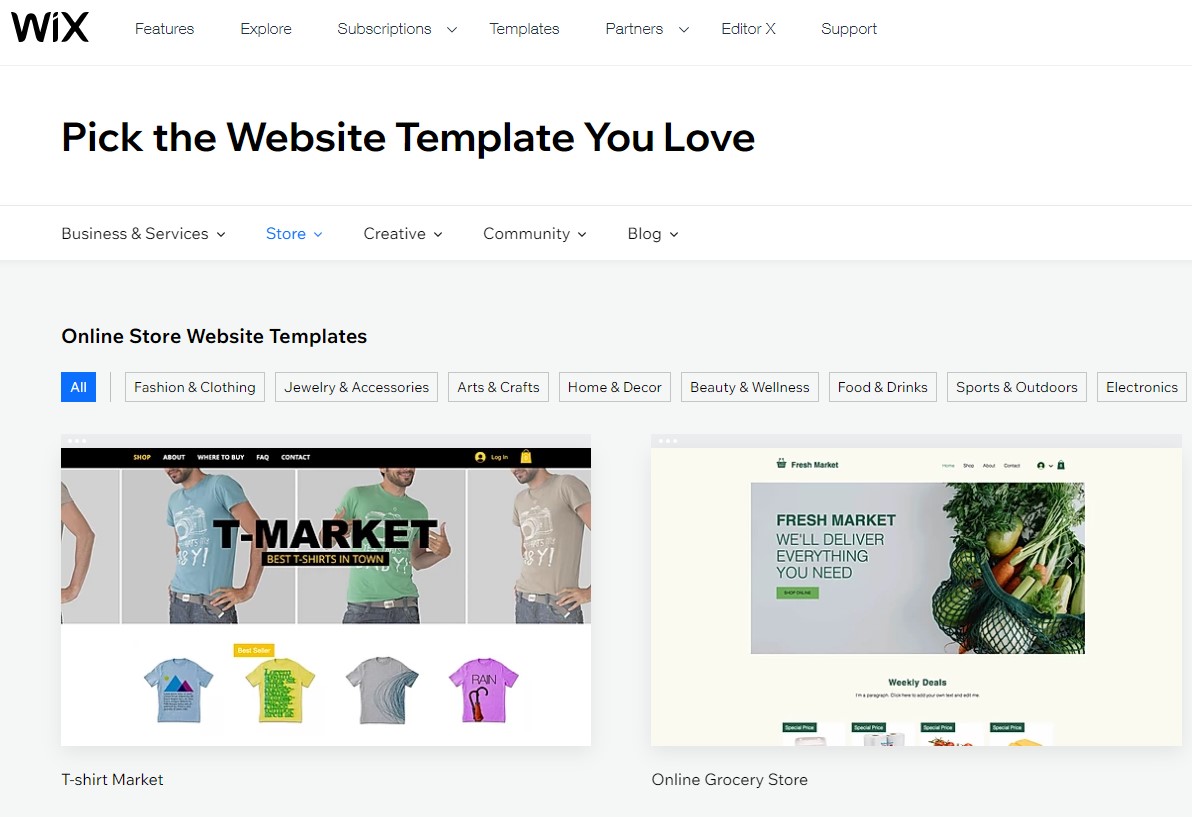Filter templates by Food & Drinks

883,387
